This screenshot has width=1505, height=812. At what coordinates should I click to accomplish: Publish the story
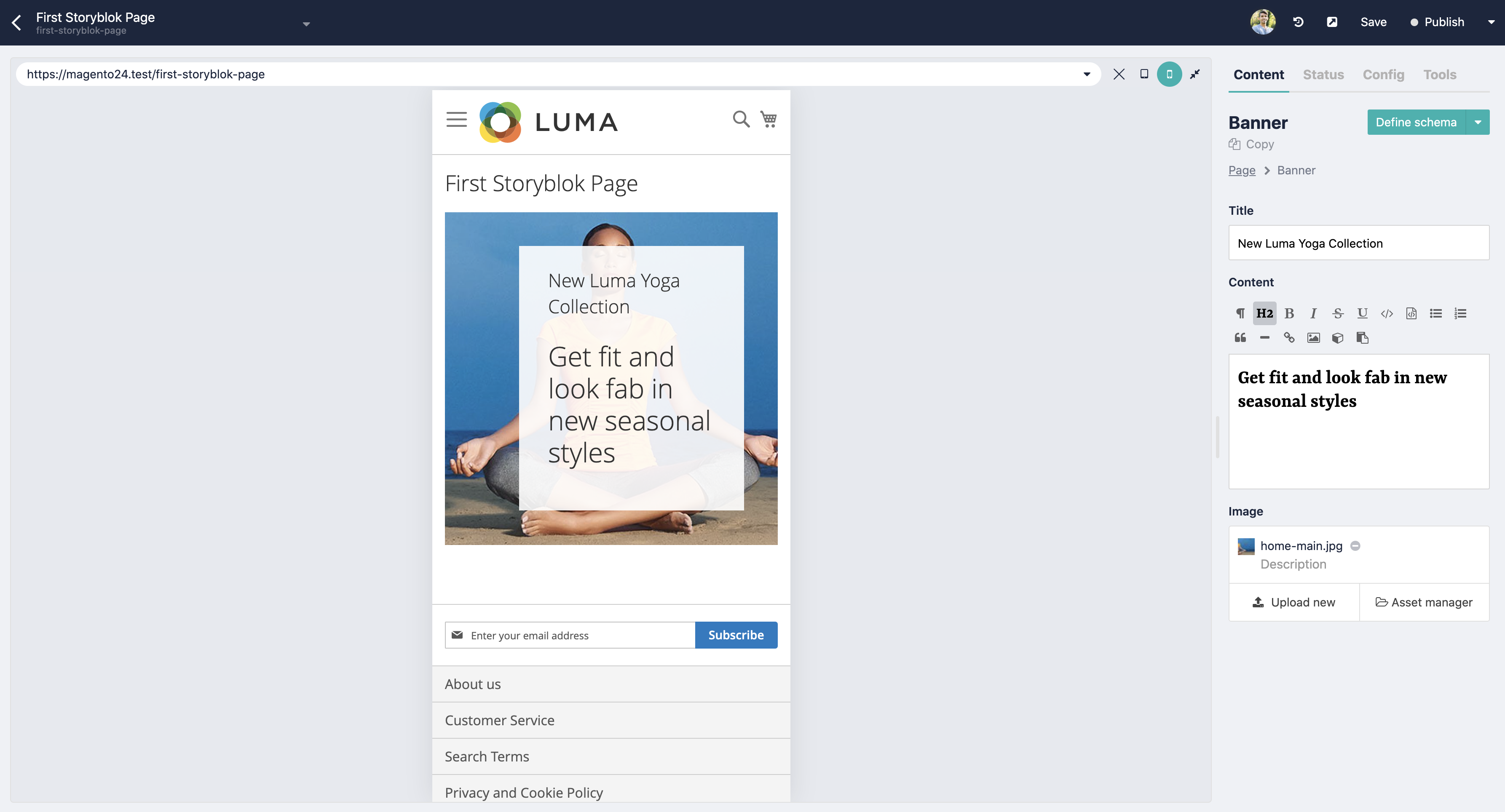1437,22
